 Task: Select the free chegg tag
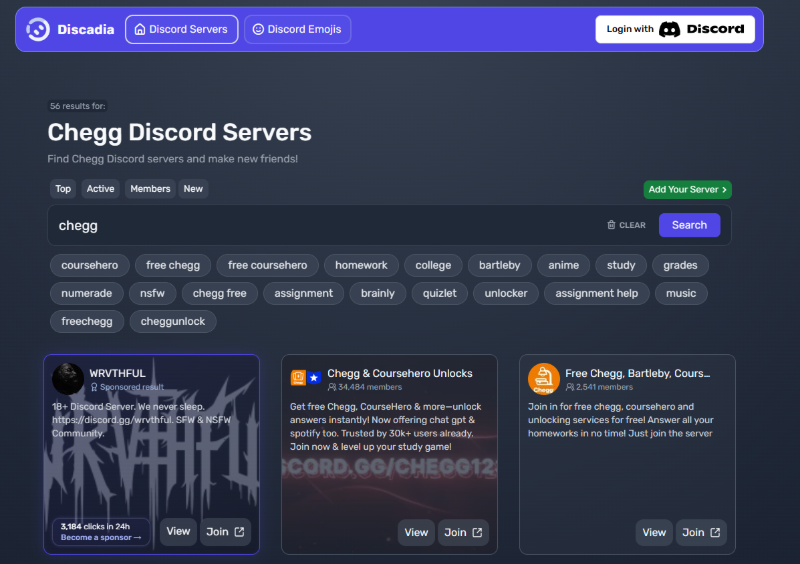pyautogui.click(x=173, y=265)
